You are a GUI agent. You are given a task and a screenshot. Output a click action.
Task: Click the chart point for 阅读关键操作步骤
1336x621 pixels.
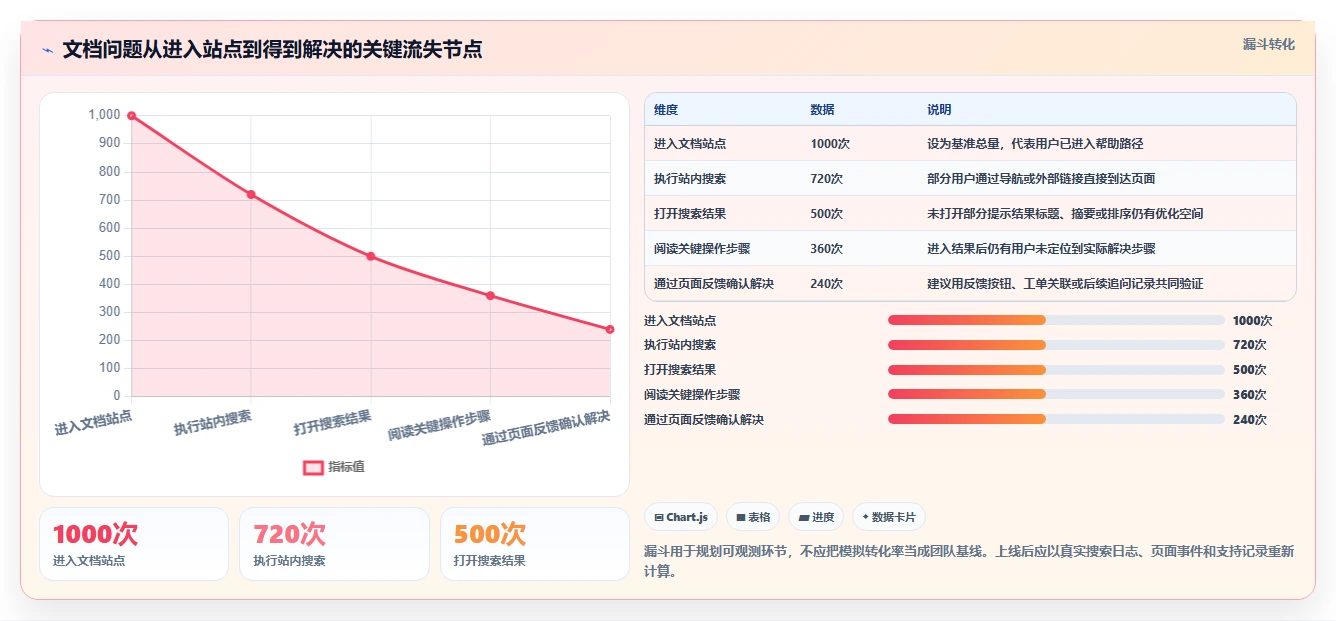(490, 295)
